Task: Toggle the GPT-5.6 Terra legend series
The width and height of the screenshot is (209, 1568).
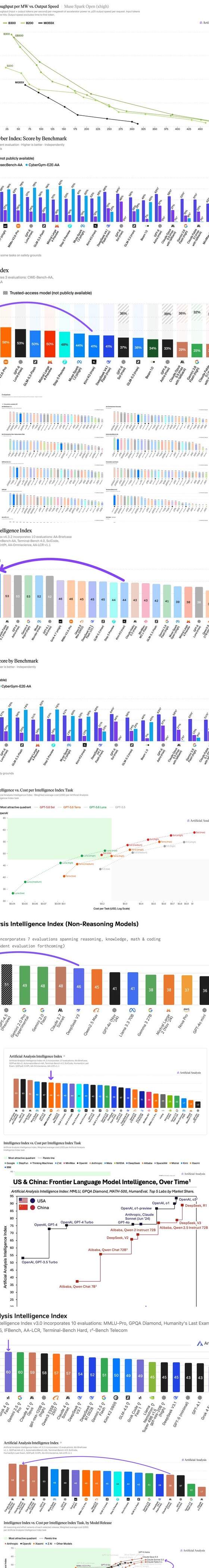Action: [x=71, y=807]
